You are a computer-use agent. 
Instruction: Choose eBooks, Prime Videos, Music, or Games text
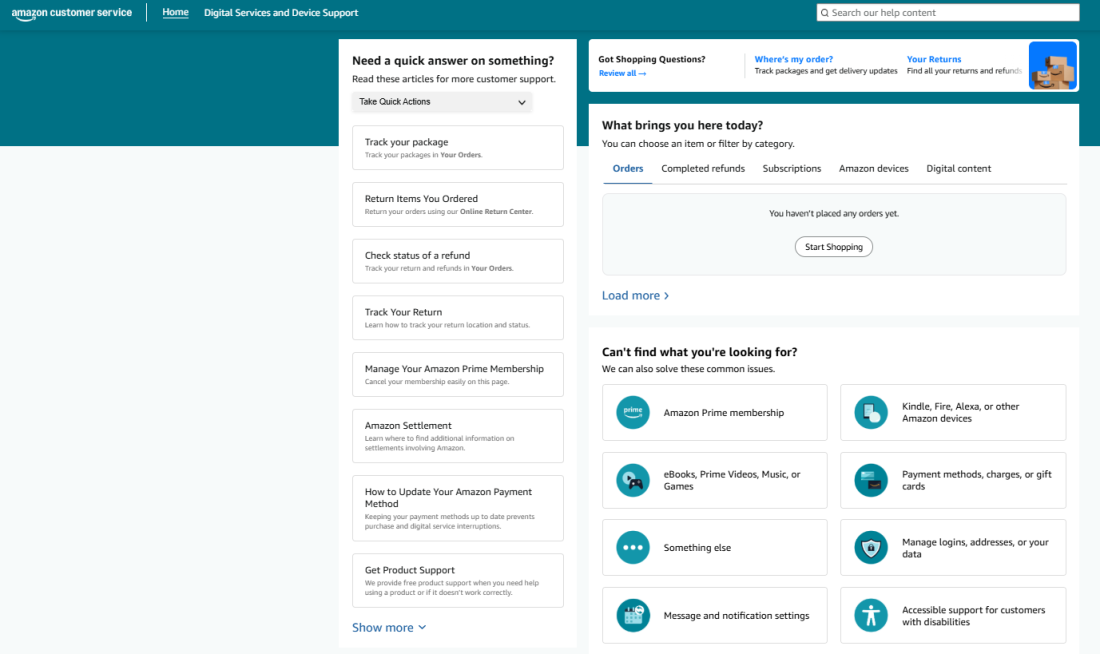tap(732, 480)
